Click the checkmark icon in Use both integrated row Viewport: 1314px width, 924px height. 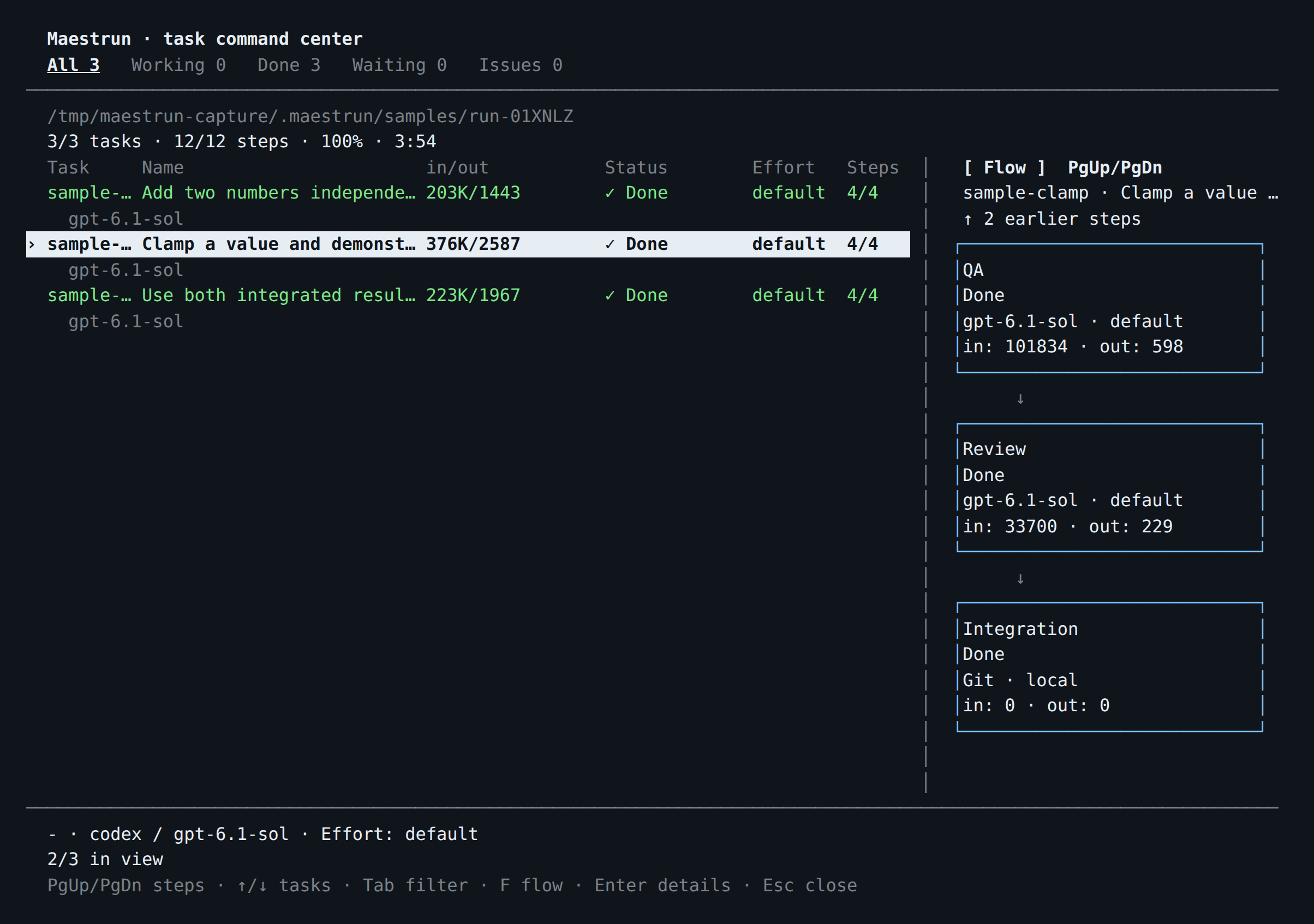(x=610, y=295)
